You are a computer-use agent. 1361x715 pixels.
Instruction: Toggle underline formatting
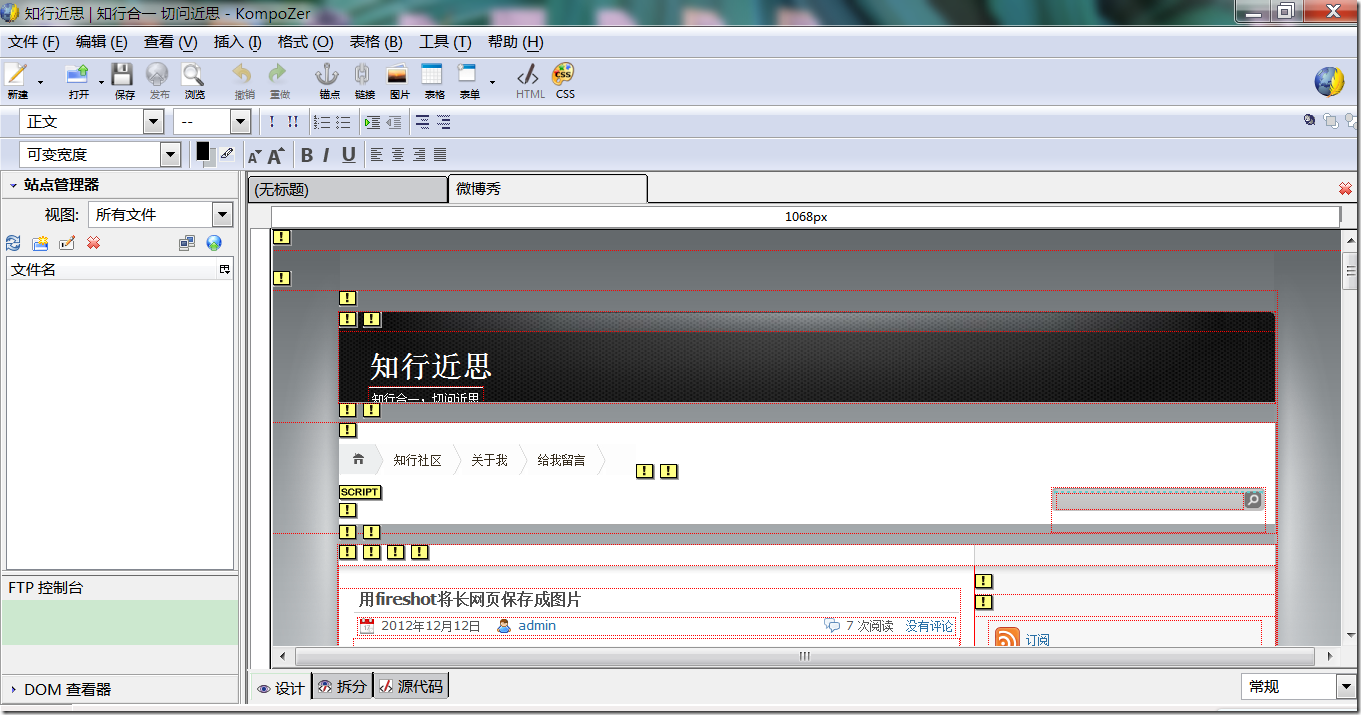coord(348,155)
